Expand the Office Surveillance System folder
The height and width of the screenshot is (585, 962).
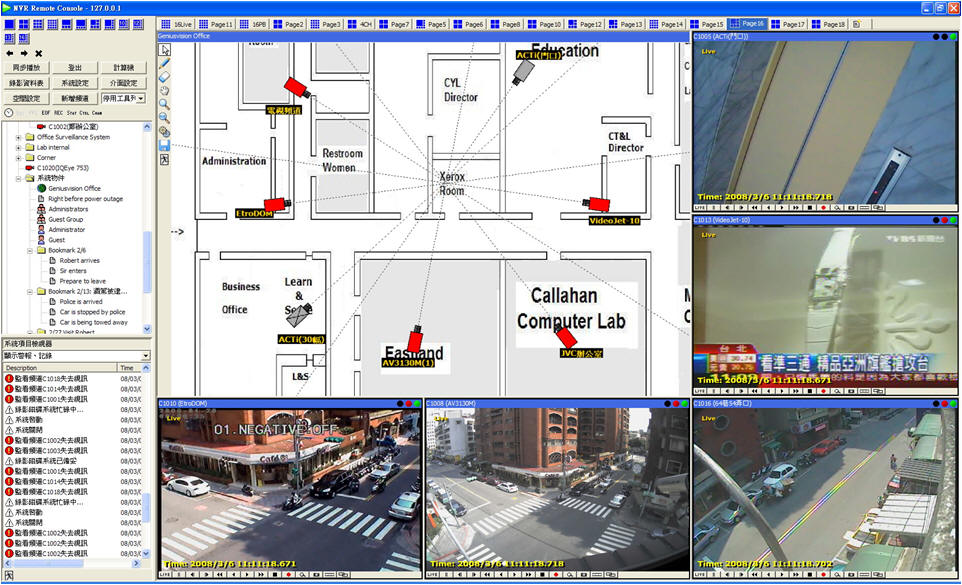point(18,137)
